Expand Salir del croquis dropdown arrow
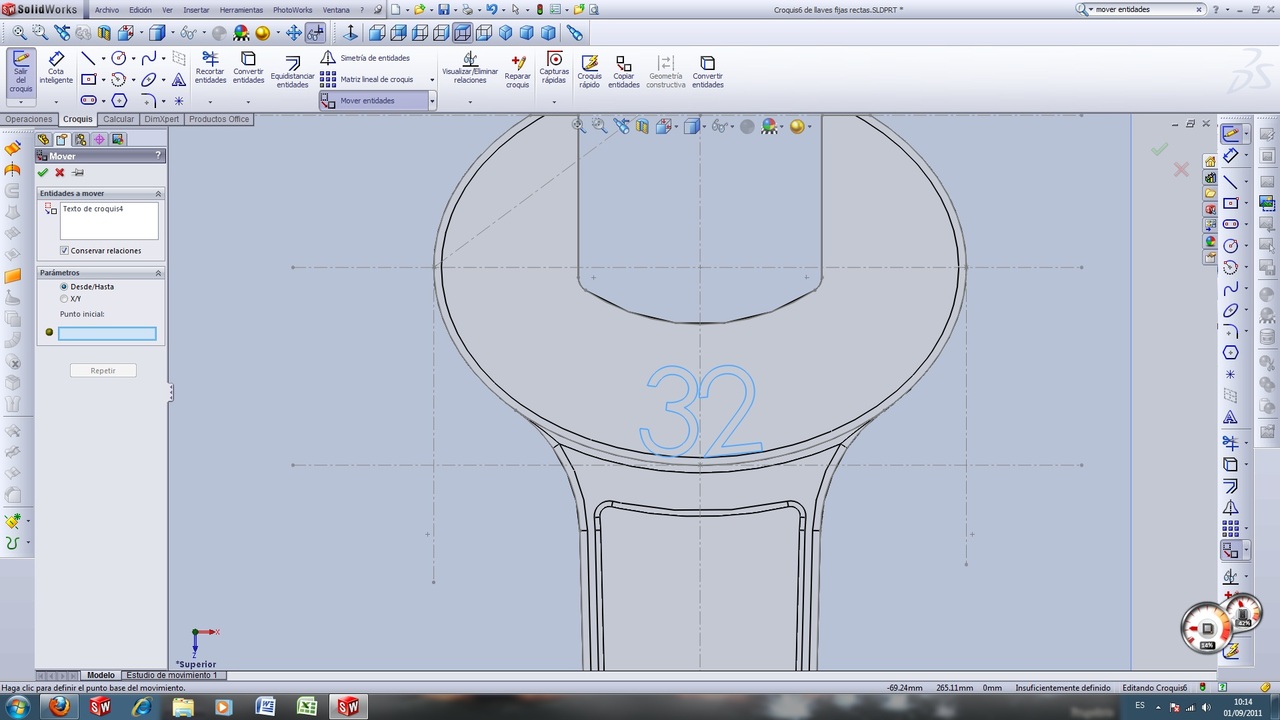Viewport: 1280px width, 720px height. coord(21,102)
